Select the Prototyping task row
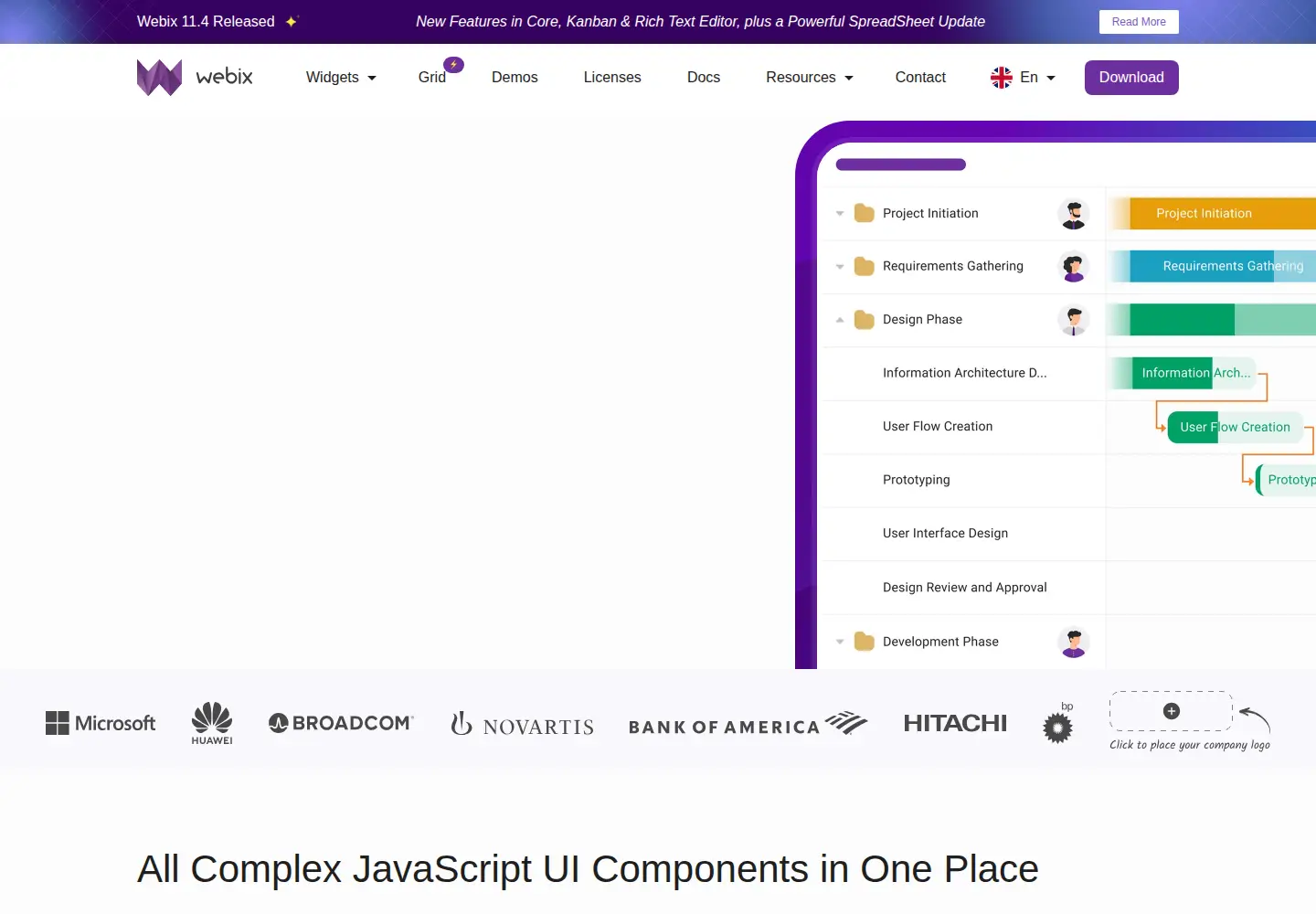 [964, 480]
